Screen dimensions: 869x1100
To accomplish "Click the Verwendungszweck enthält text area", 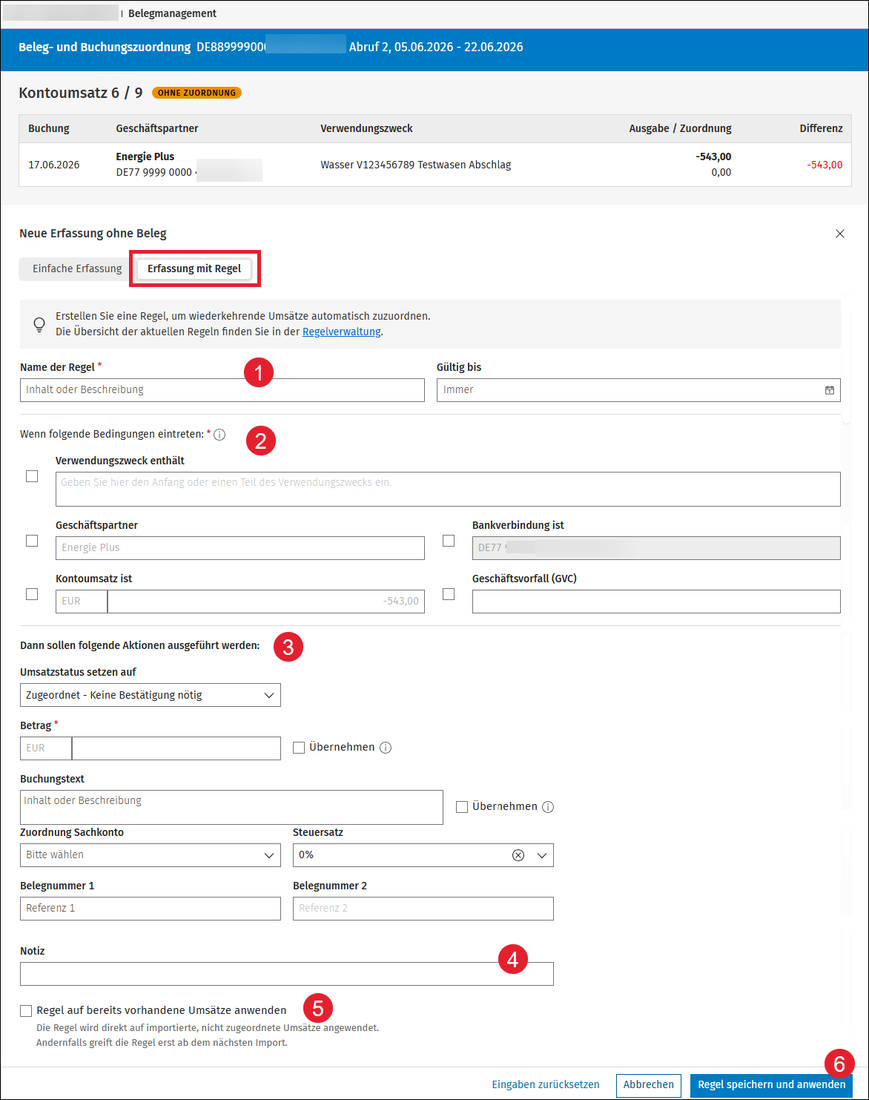I will (448, 489).
